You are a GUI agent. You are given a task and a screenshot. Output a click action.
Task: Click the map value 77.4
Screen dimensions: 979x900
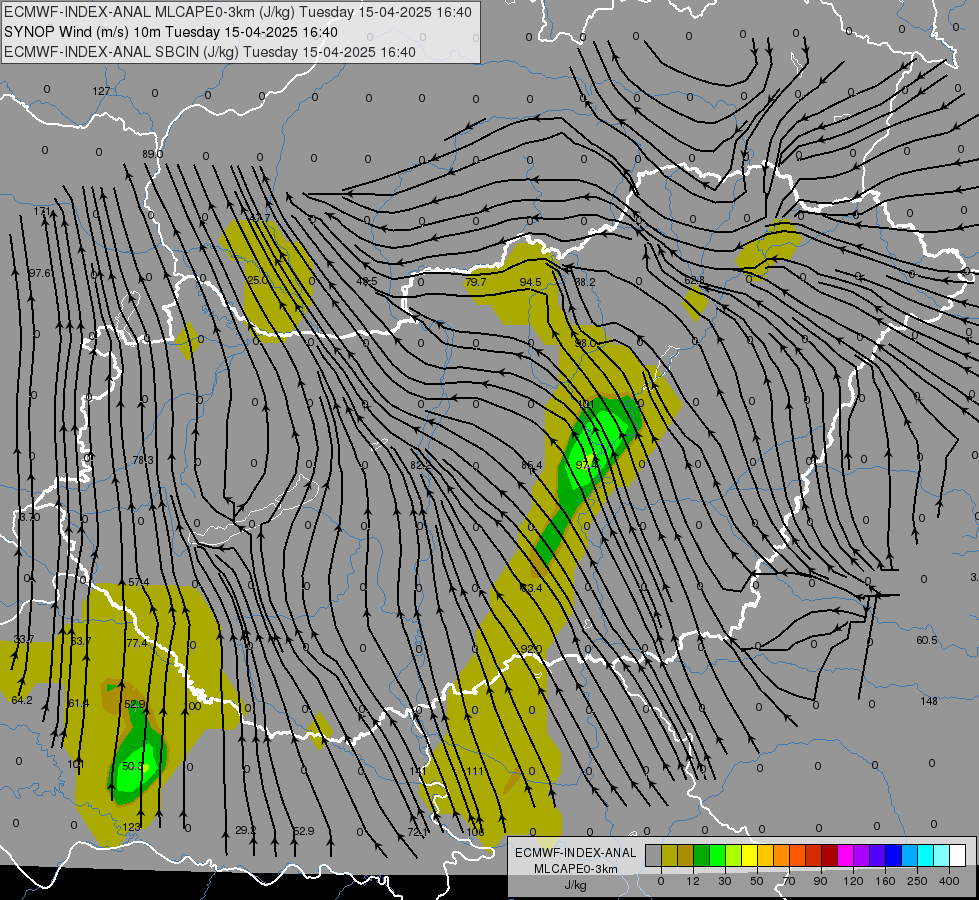coord(137,643)
